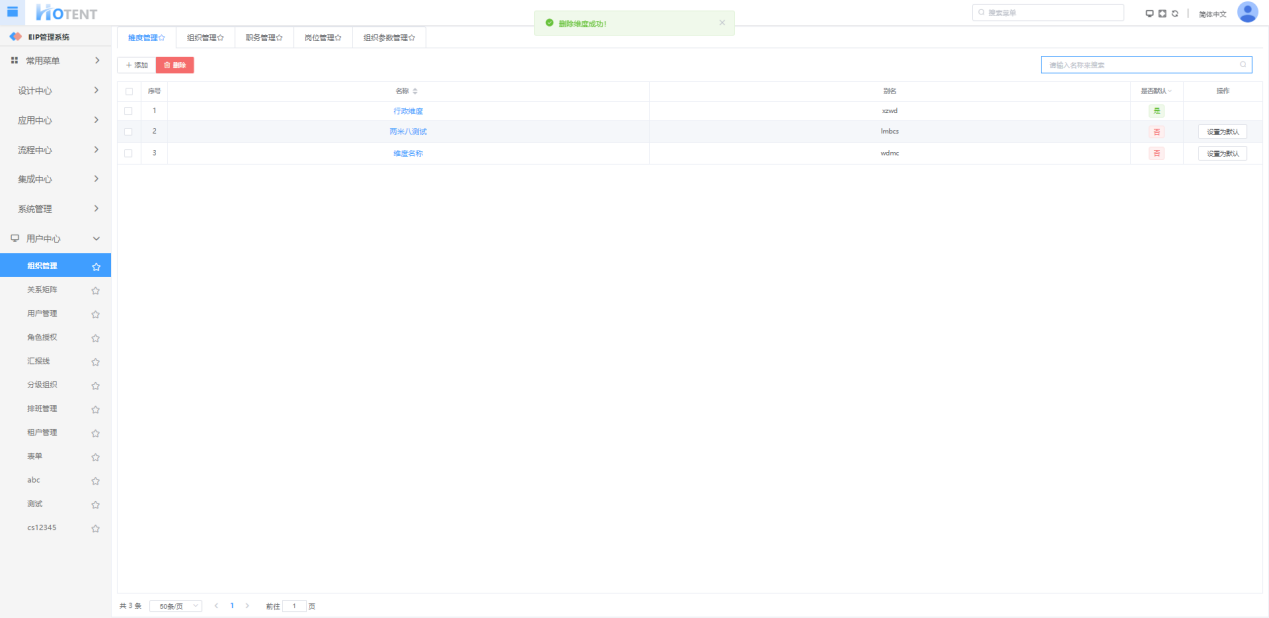Click the 添加 button
Image resolution: width=1269 pixels, height=618 pixels.
(136, 65)
